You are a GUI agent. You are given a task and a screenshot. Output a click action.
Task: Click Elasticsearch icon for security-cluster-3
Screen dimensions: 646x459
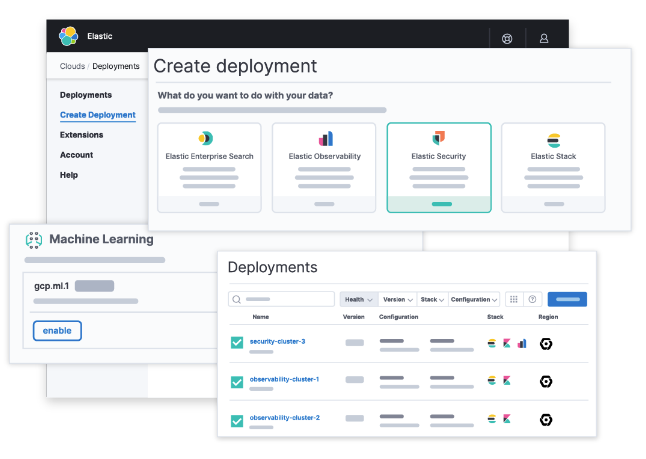click(x=492, y=343)
